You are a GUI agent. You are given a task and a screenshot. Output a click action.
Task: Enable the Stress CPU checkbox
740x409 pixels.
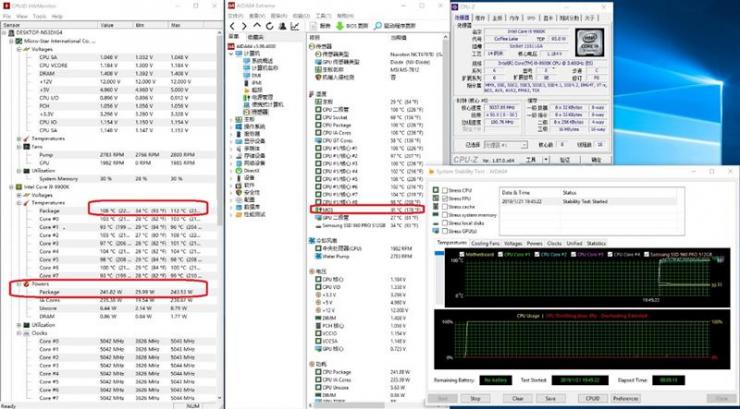point(445,190)
